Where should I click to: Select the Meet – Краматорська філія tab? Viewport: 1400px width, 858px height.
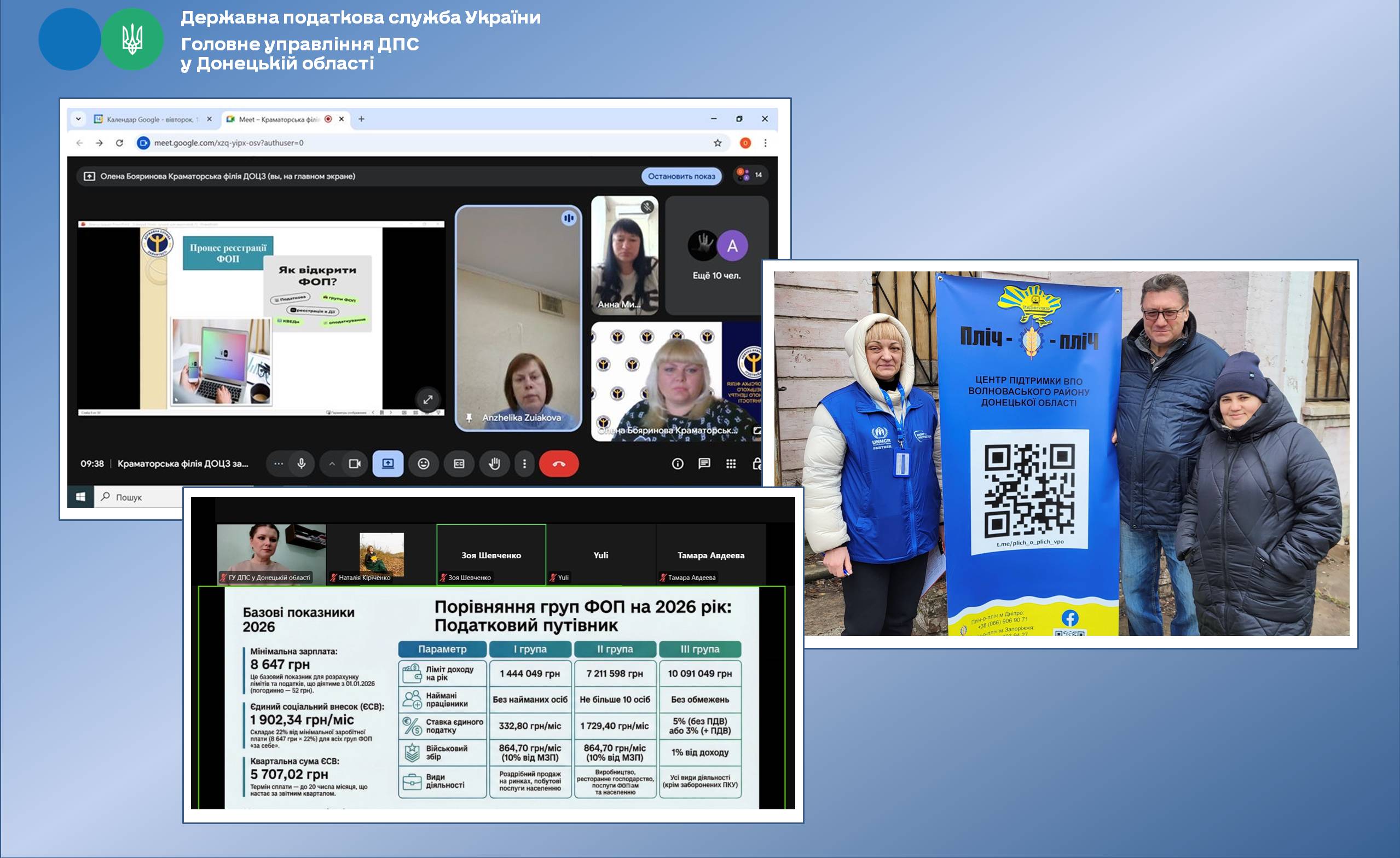pos(279,119)
